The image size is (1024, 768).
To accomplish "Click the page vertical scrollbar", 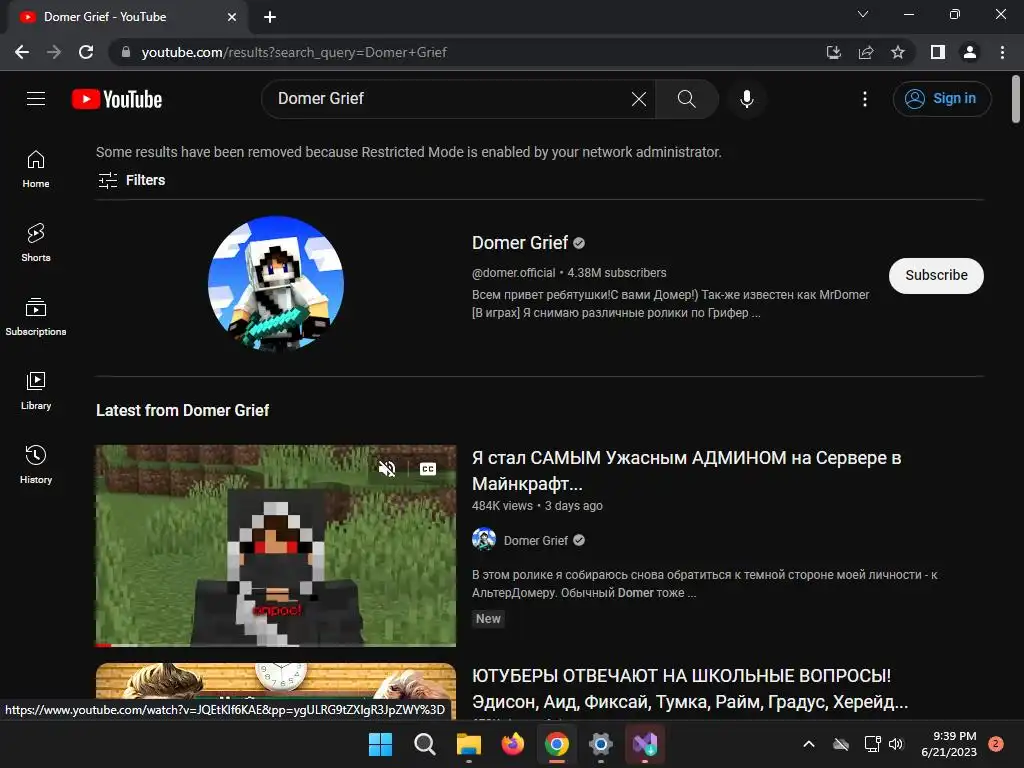I will tap(1016, 99).
